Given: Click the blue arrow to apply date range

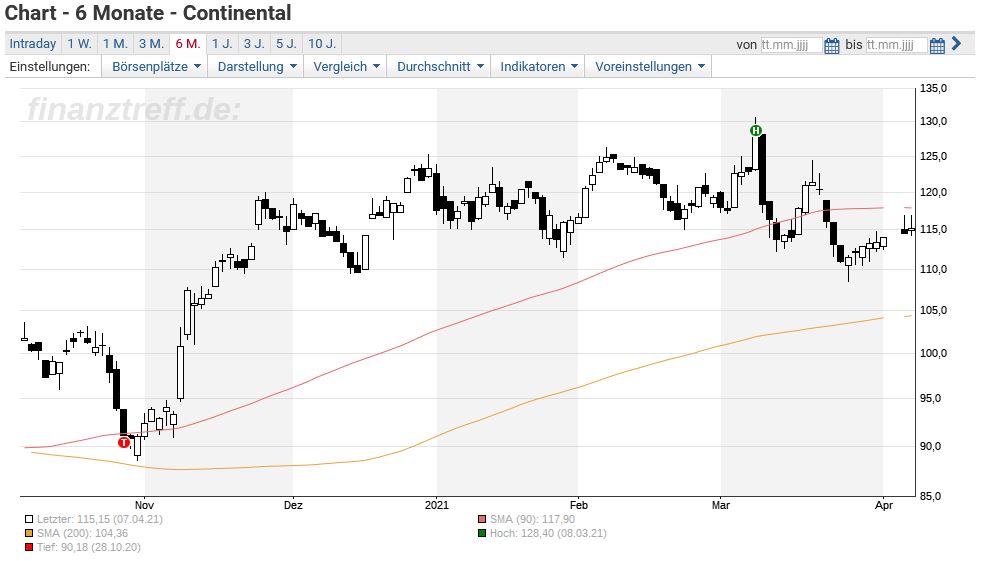Looking at the screenshot, I should [x=956, y=43].
